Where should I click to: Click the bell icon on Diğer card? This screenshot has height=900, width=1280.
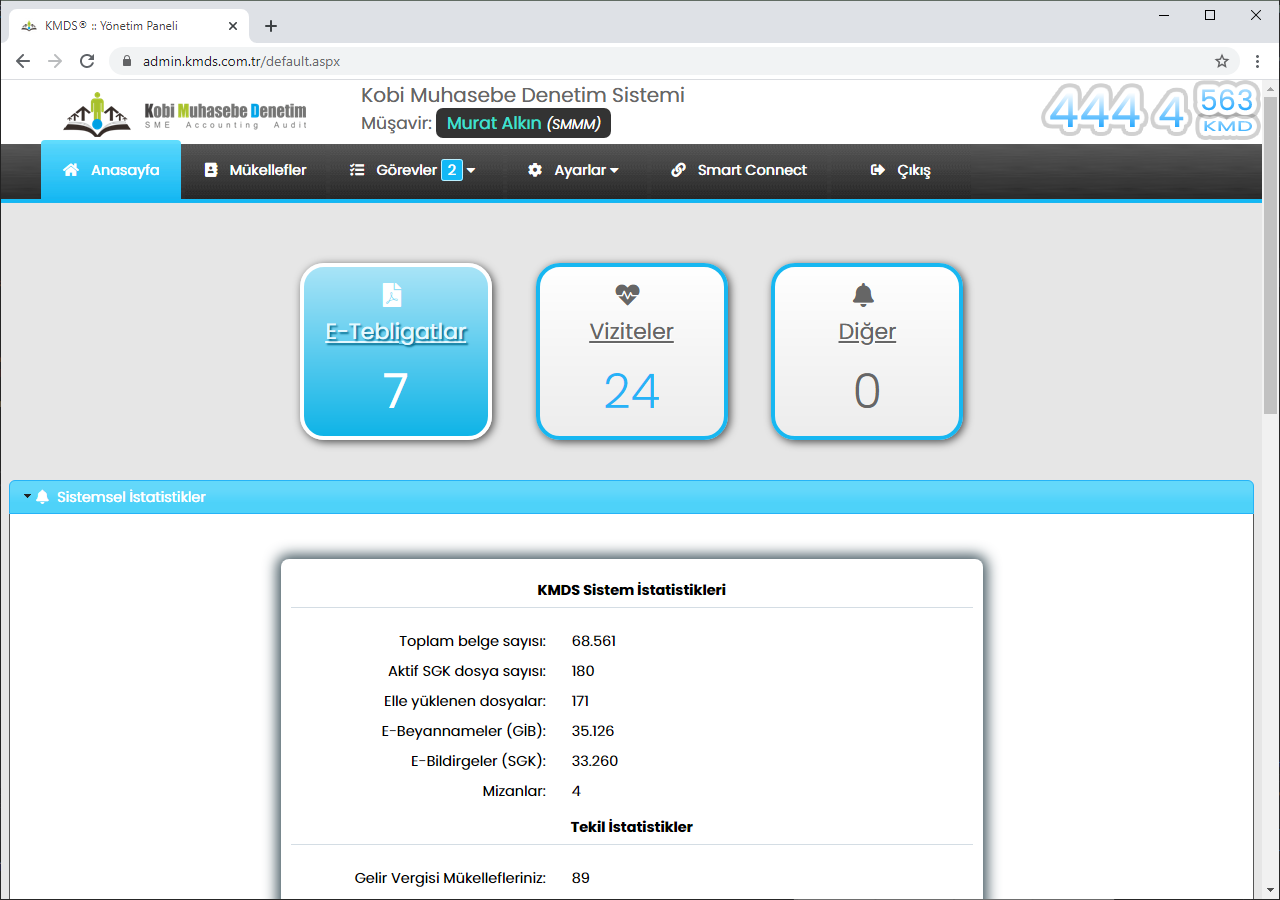[863, 294]
